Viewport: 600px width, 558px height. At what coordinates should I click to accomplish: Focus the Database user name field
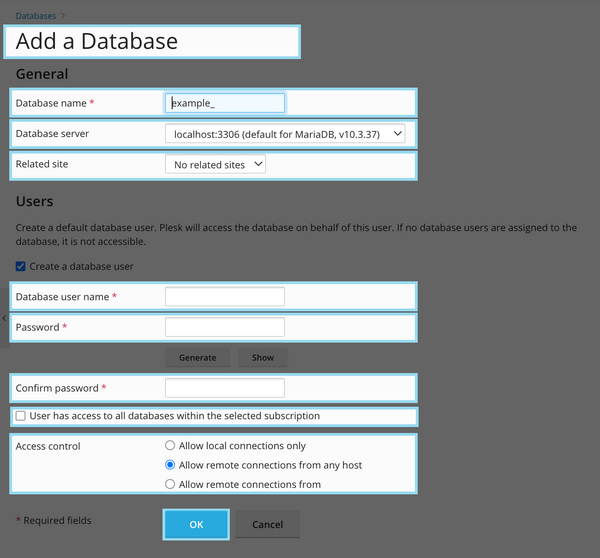coord(225,296)
